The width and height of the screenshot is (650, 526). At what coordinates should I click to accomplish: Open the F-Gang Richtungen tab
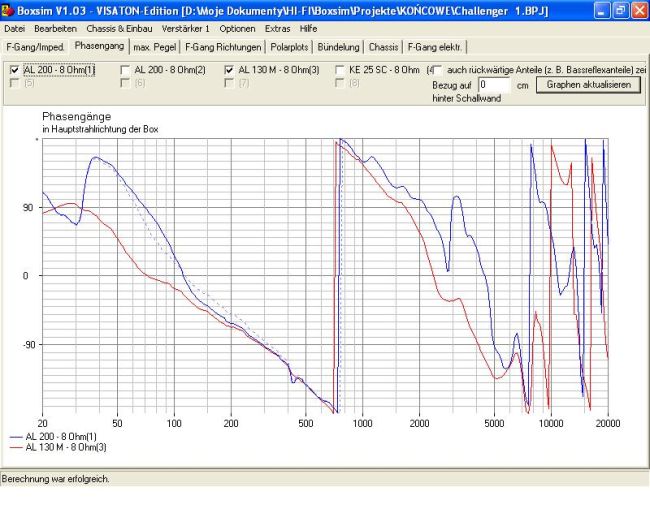point(223,47)
